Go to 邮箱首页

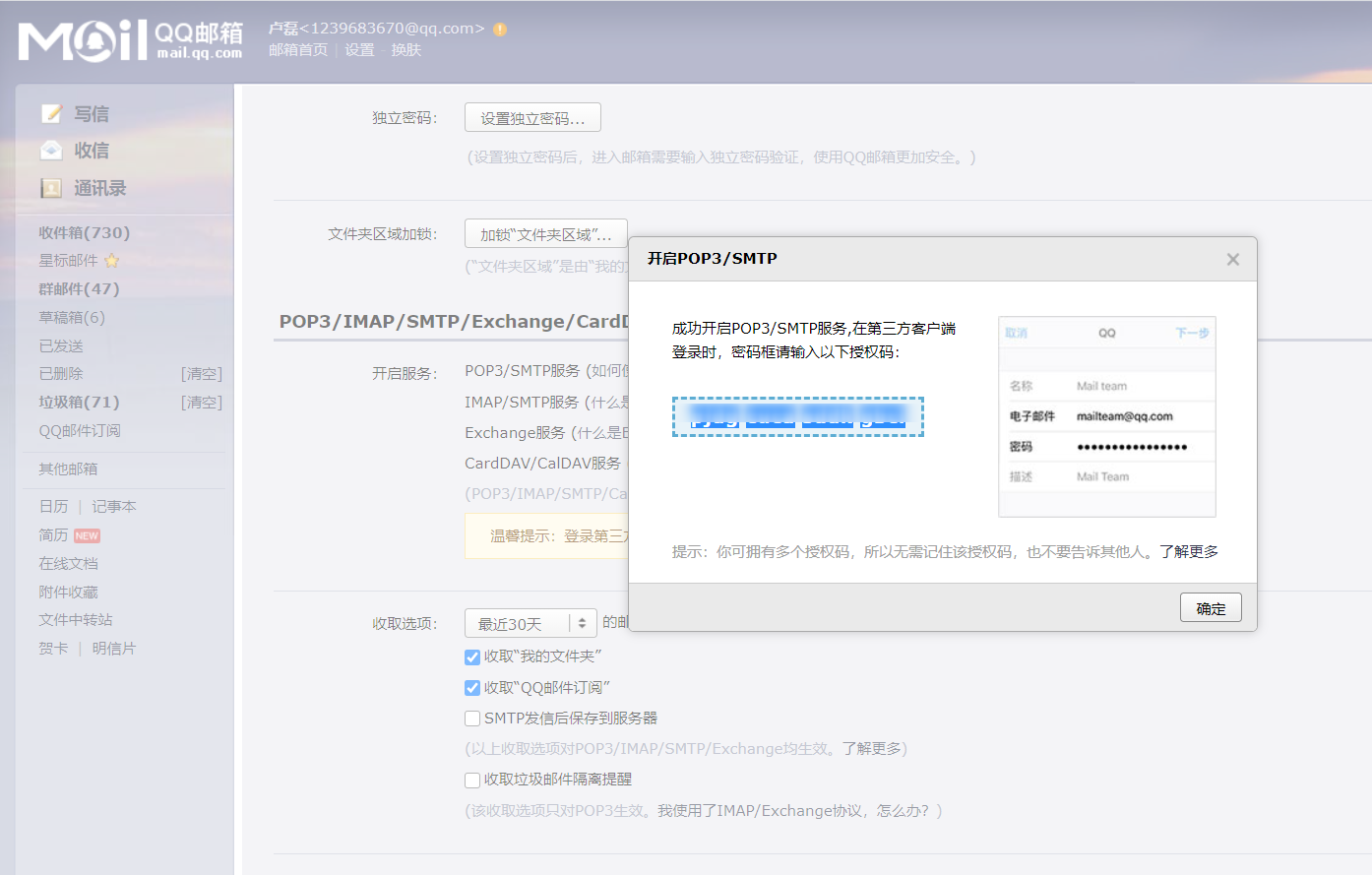[x=298, y=50]
